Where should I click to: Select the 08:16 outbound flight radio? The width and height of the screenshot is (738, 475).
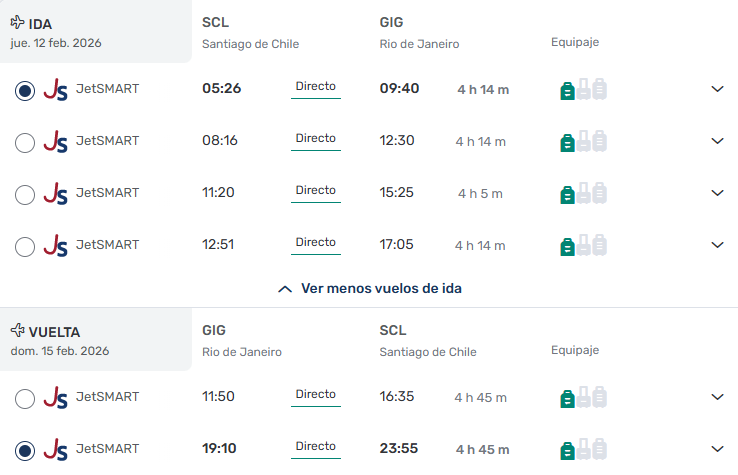(25, 142)
